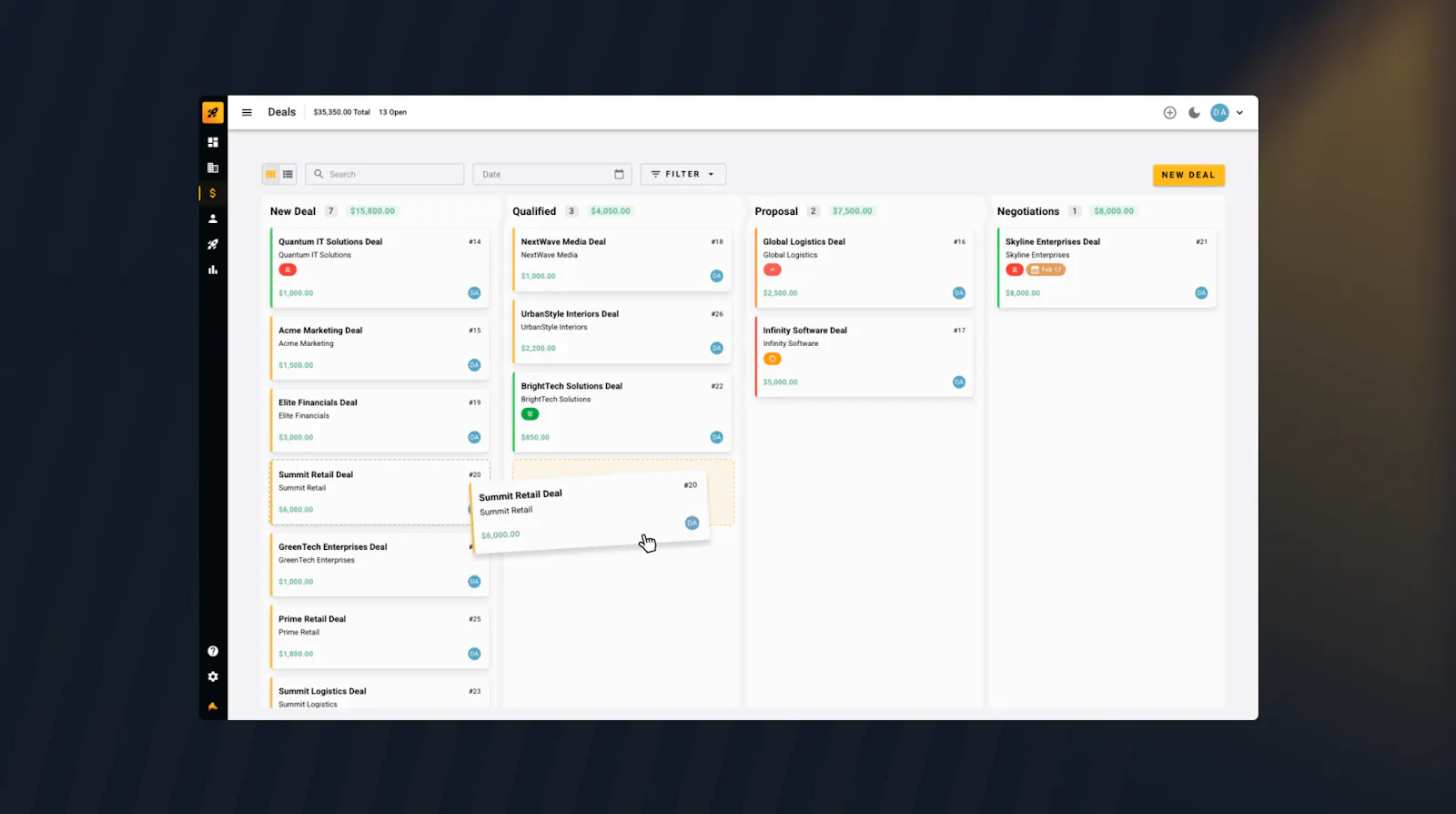Screen dimensions: 1456x814
Task: Open the Contacts person icon in sidebar
Action: (x=213, y=219)
